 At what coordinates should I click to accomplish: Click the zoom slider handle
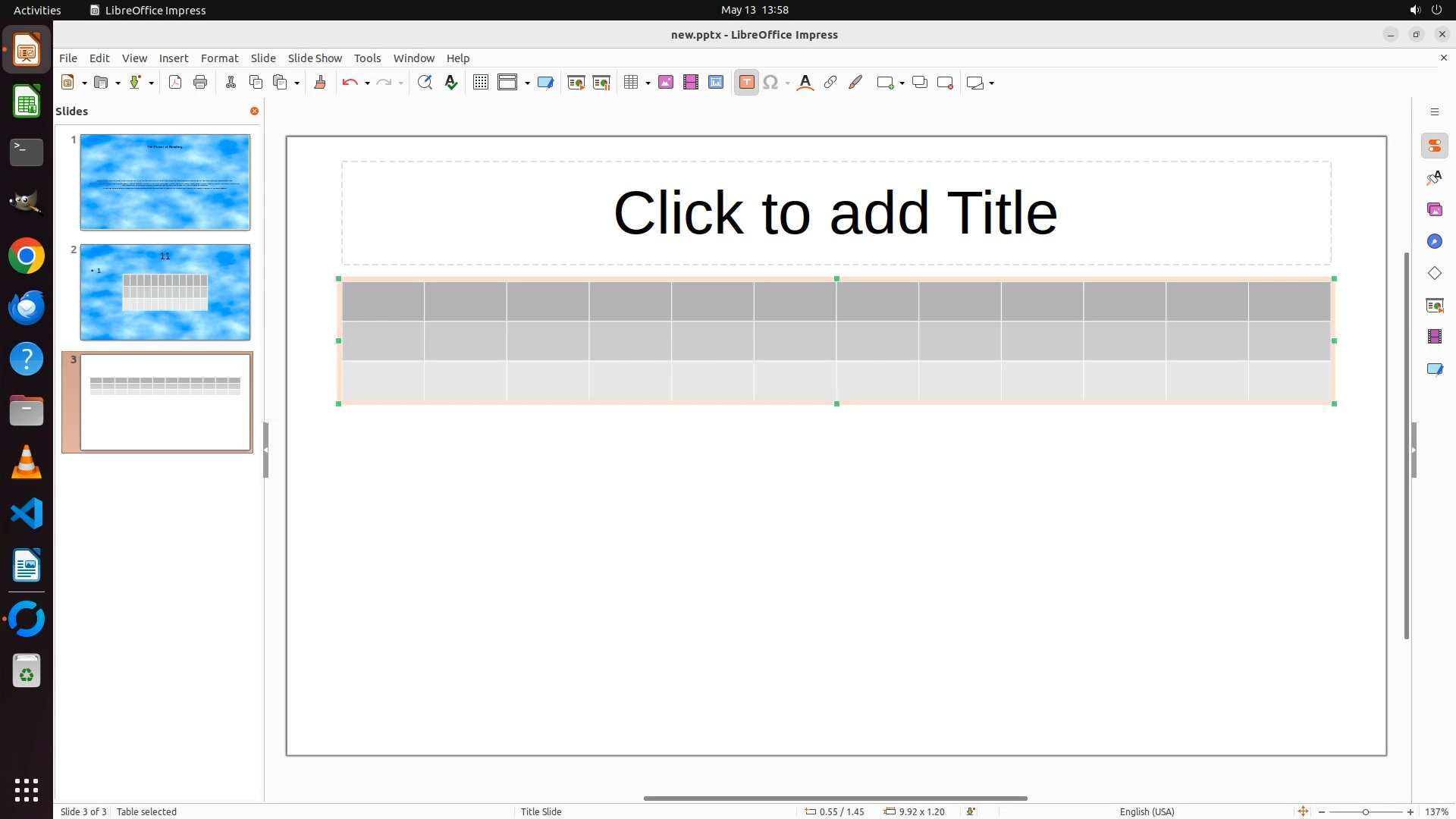[x=1365, y=812]
